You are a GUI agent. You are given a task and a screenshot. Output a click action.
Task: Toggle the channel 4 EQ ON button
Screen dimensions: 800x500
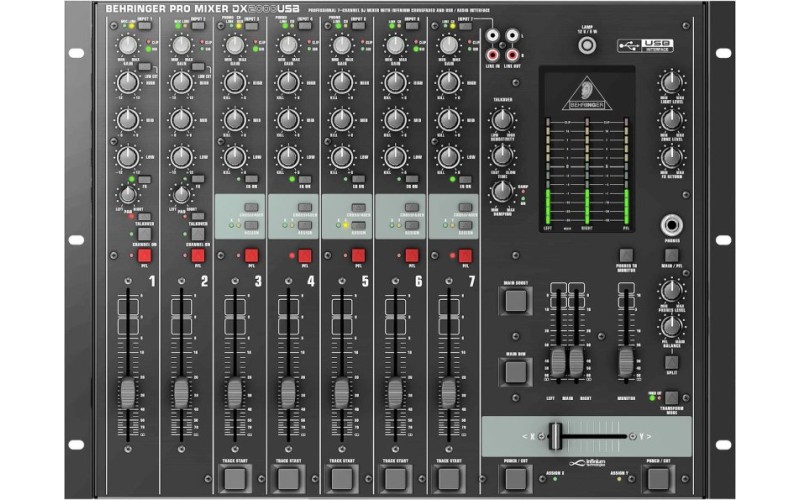305,180
